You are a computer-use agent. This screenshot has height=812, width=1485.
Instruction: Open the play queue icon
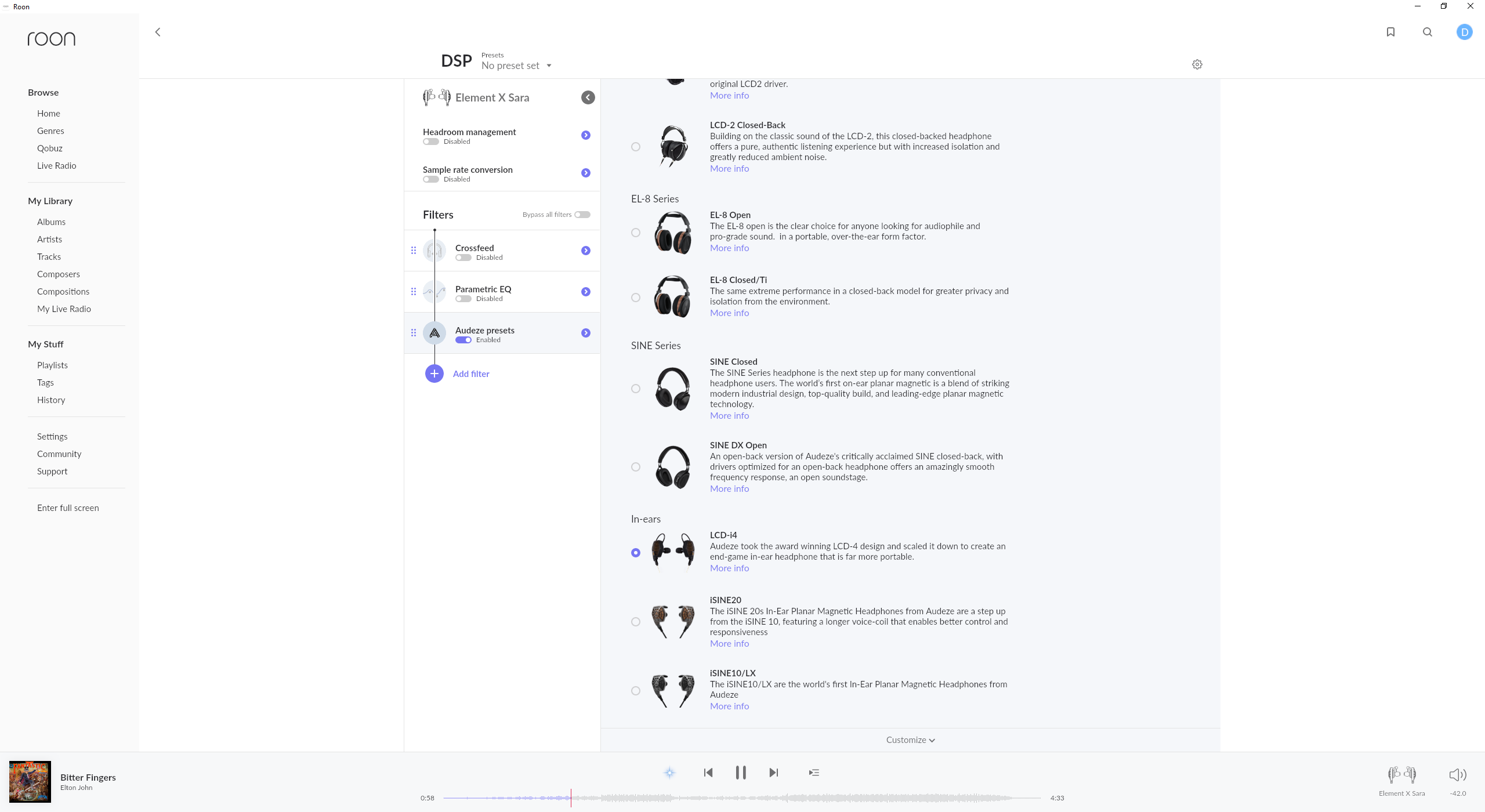point(814,773)
